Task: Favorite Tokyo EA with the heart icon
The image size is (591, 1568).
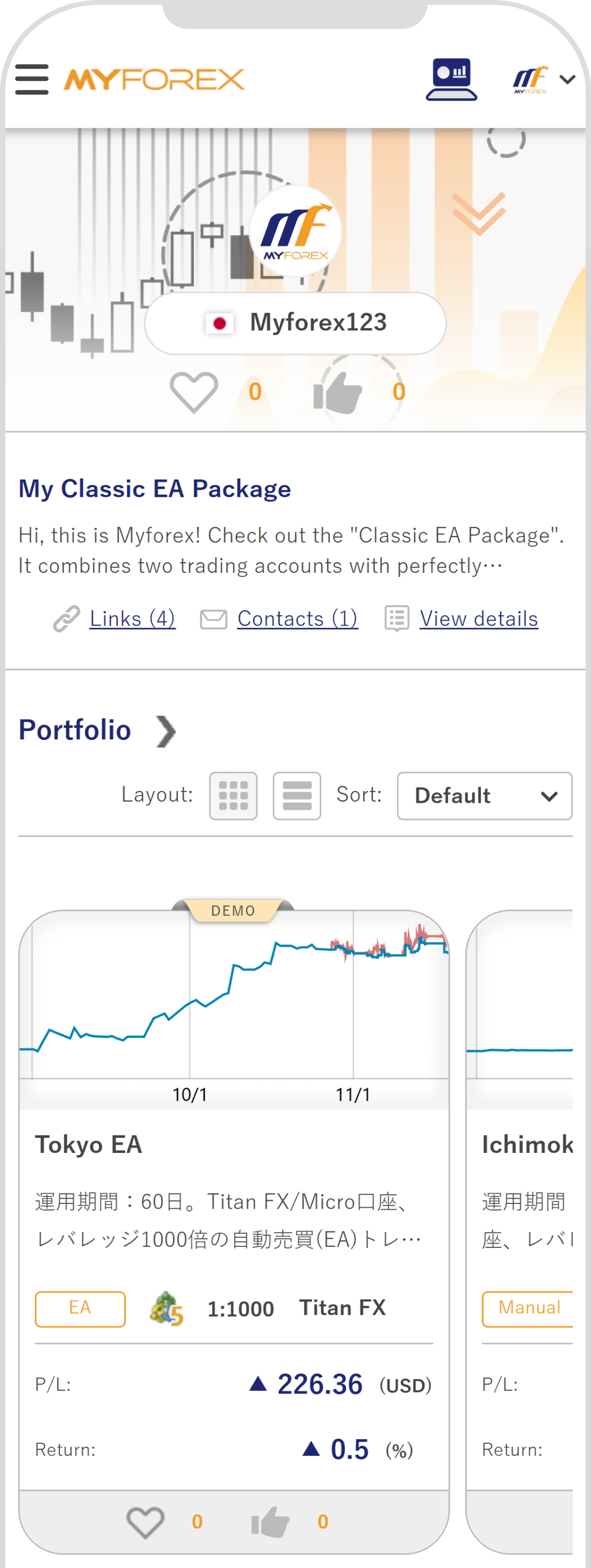Action: pos(145,1522)
